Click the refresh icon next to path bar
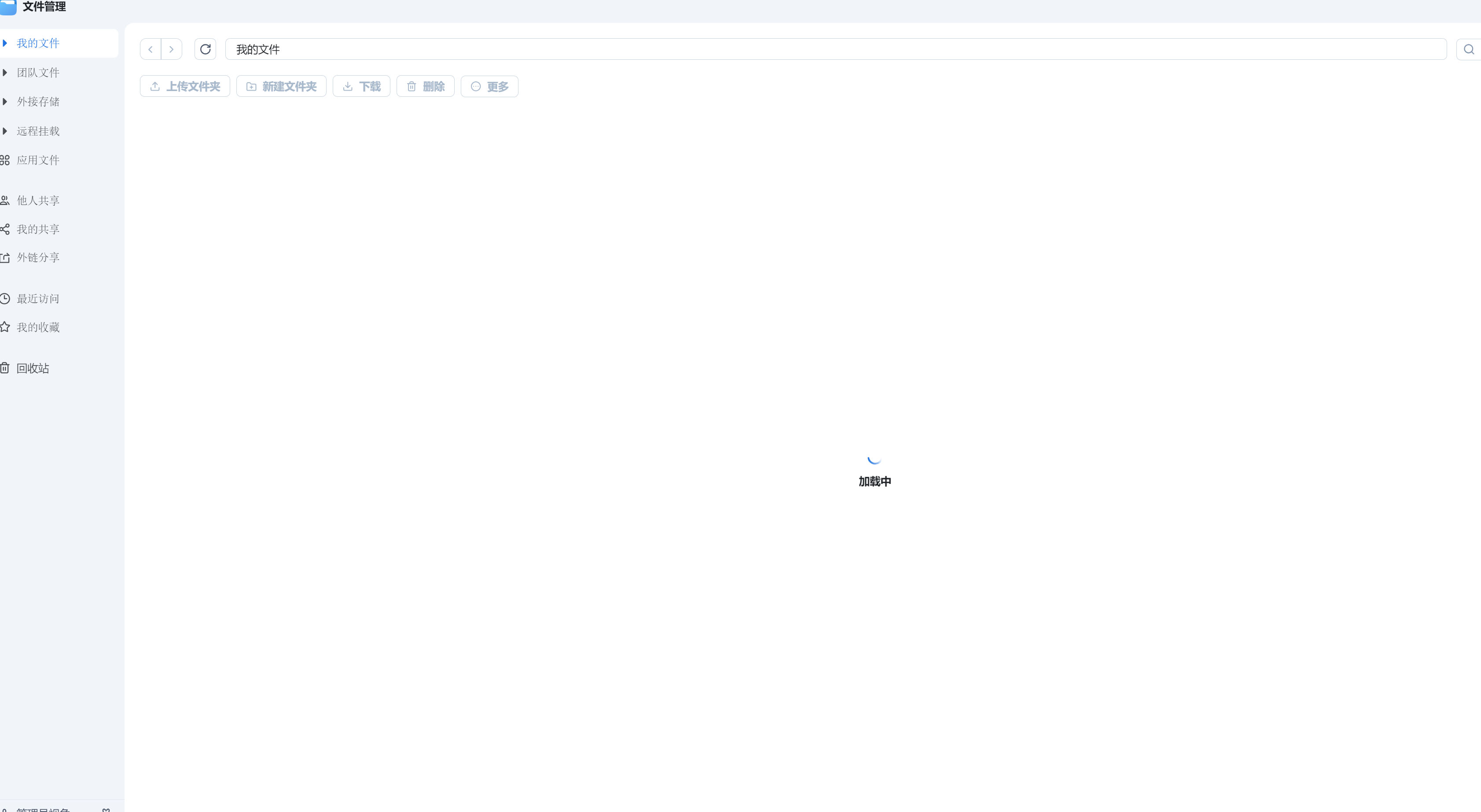 pos(205,49)
